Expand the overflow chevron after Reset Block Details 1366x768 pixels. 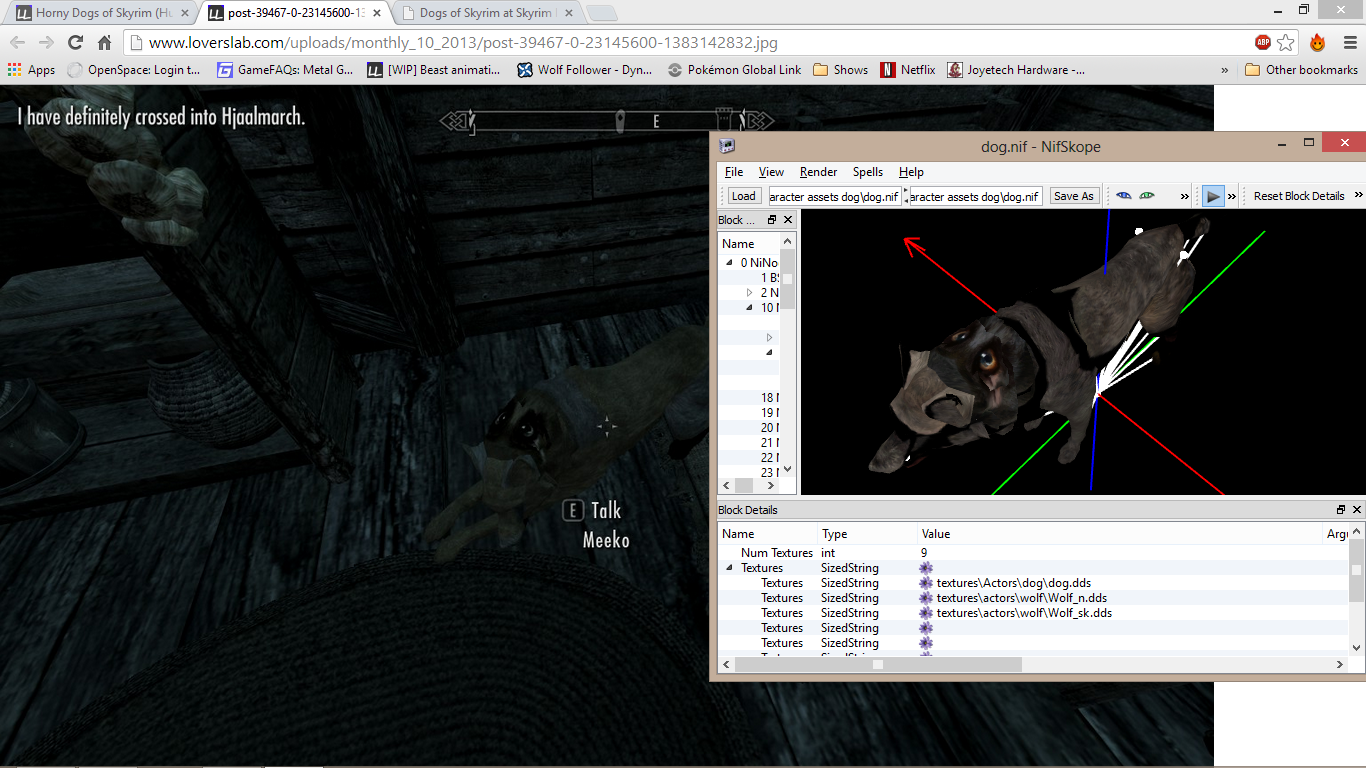tap(1358, 196)
